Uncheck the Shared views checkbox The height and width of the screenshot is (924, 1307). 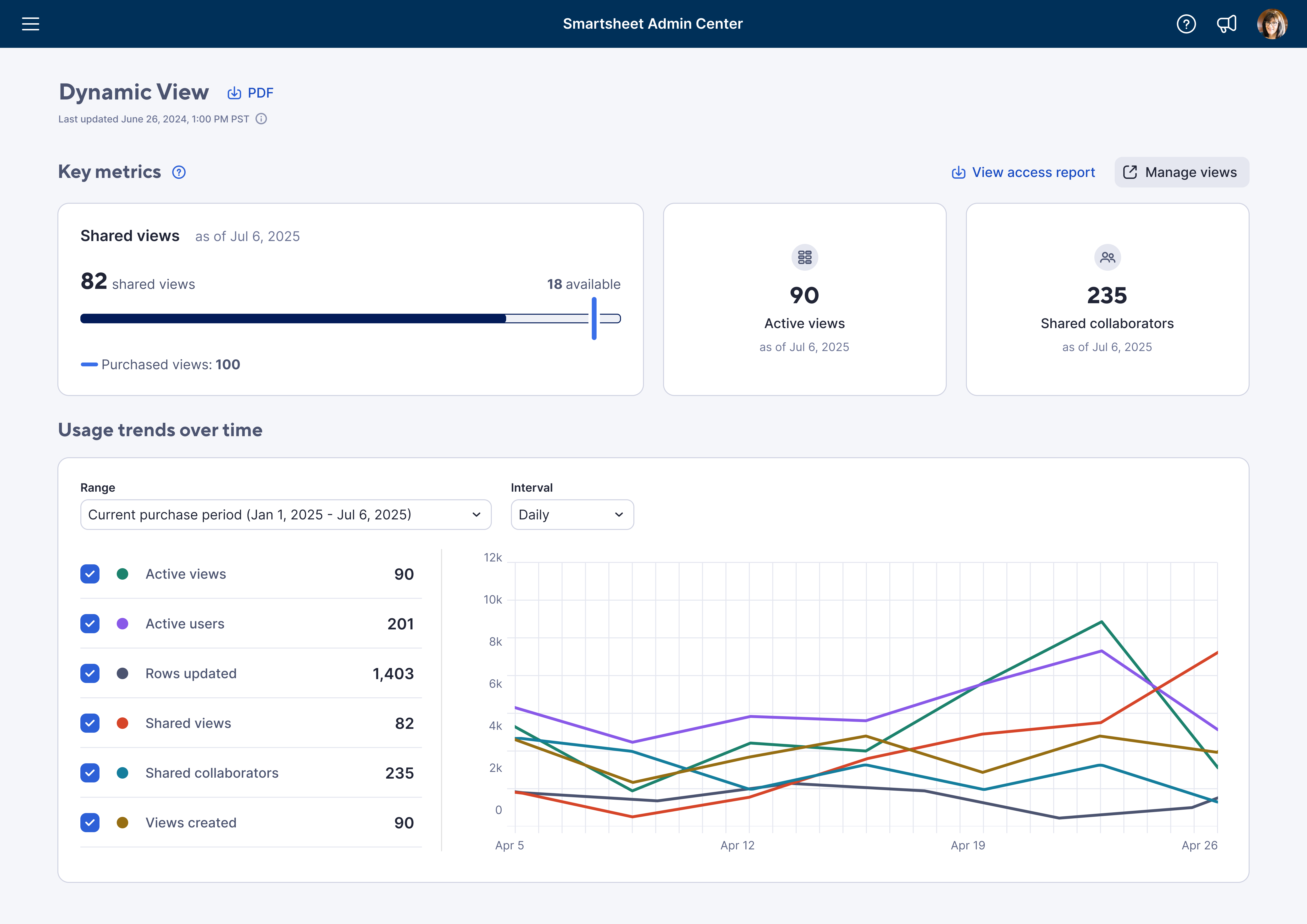[90, 723]
